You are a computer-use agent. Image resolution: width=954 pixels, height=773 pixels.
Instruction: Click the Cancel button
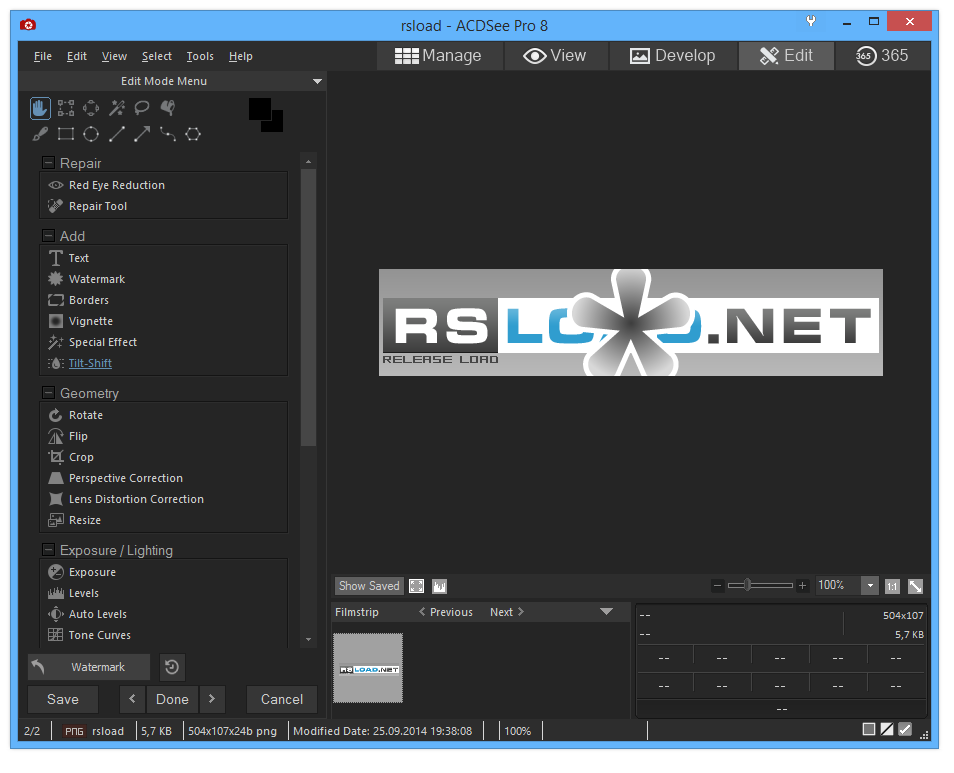(282, 699)
